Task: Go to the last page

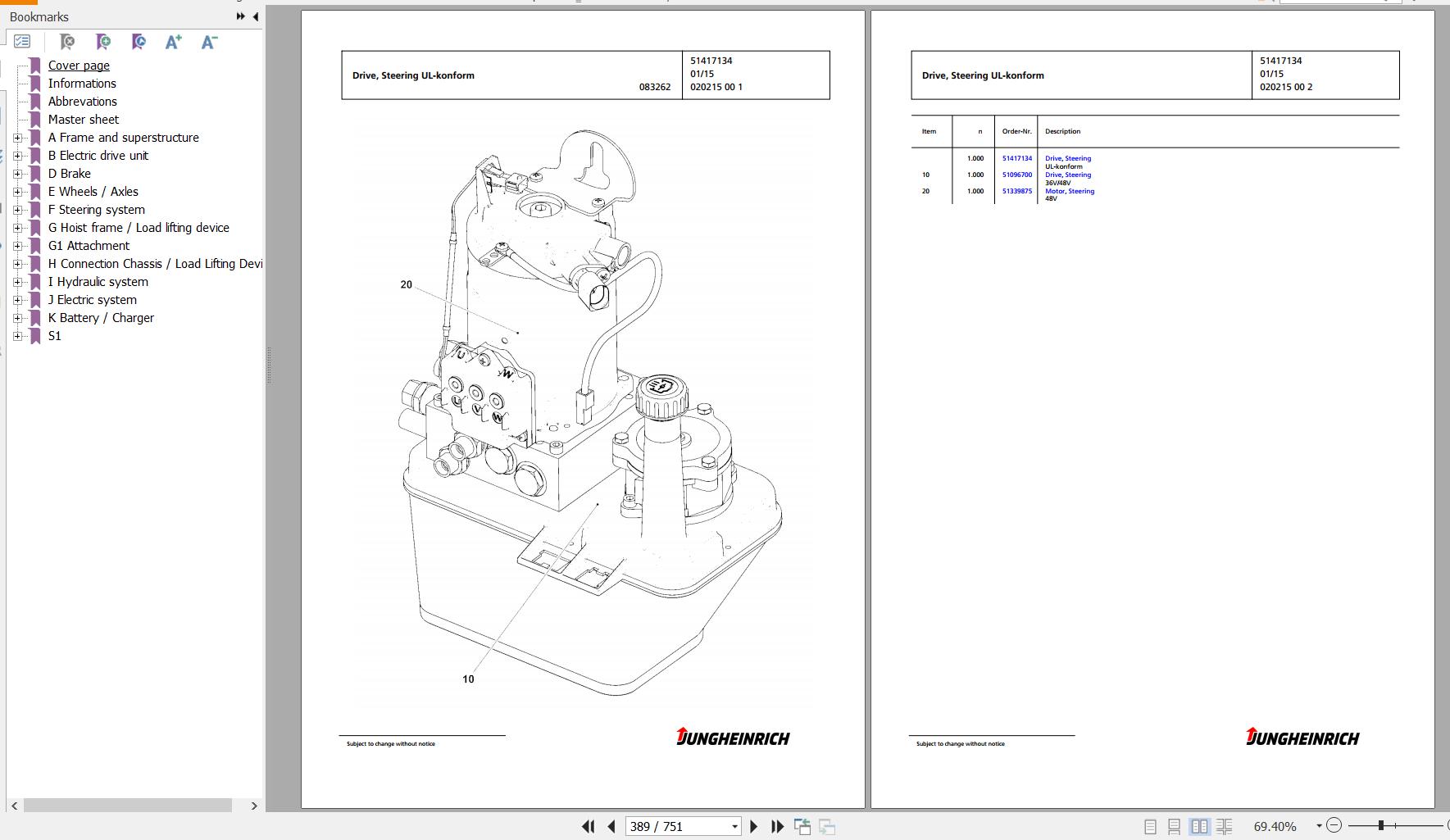Action: pos(777,826)
